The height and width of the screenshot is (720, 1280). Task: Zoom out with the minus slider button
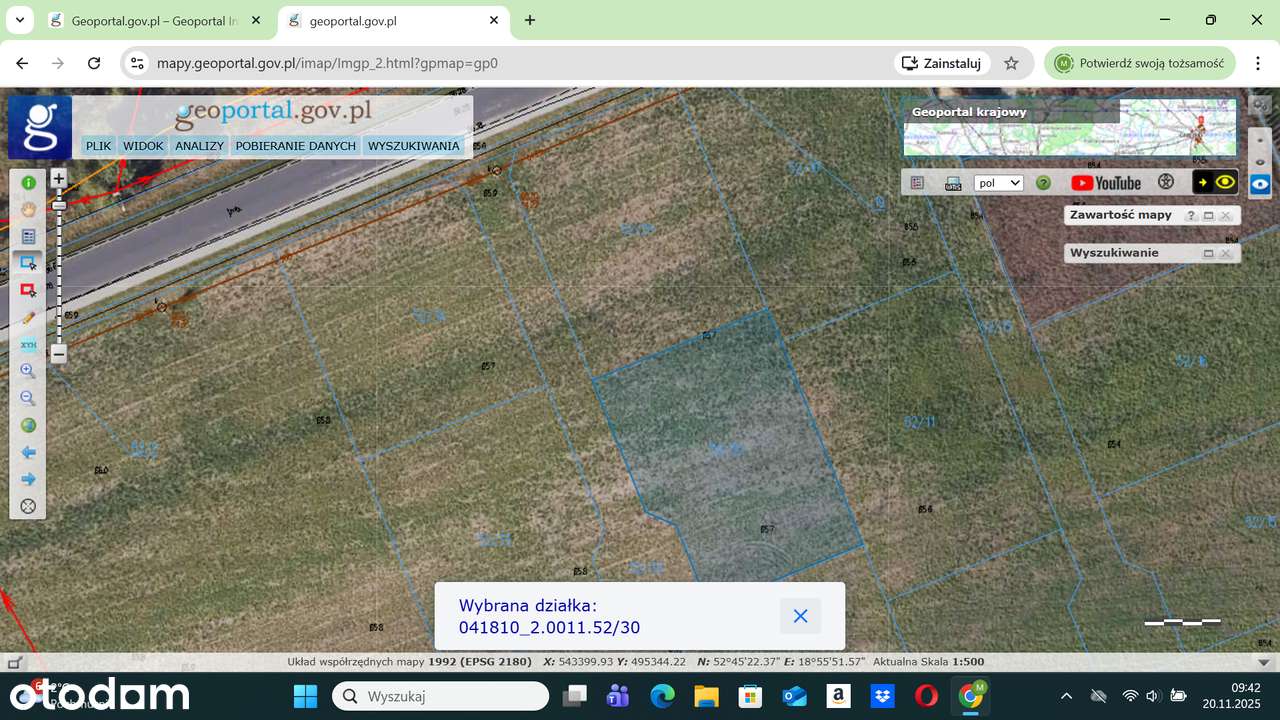(59, 353)
